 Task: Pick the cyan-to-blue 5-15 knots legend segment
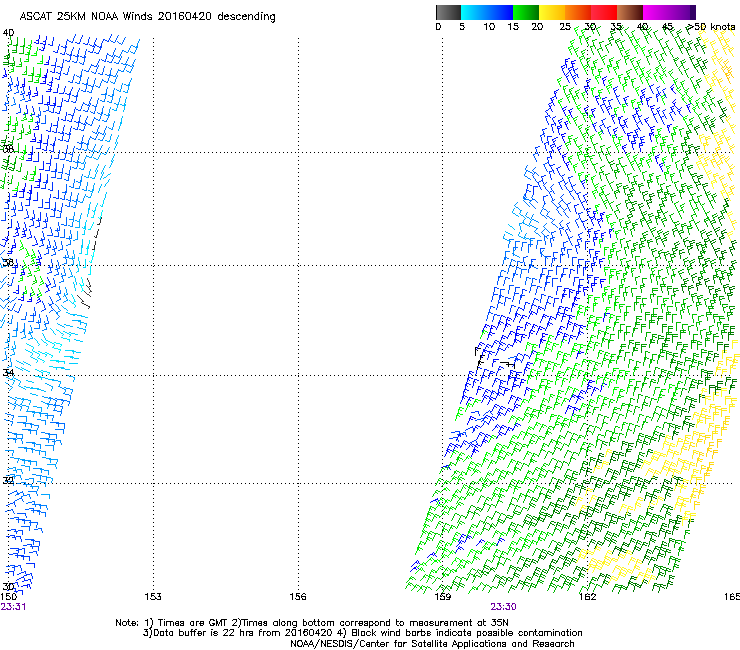pos(487,12)
